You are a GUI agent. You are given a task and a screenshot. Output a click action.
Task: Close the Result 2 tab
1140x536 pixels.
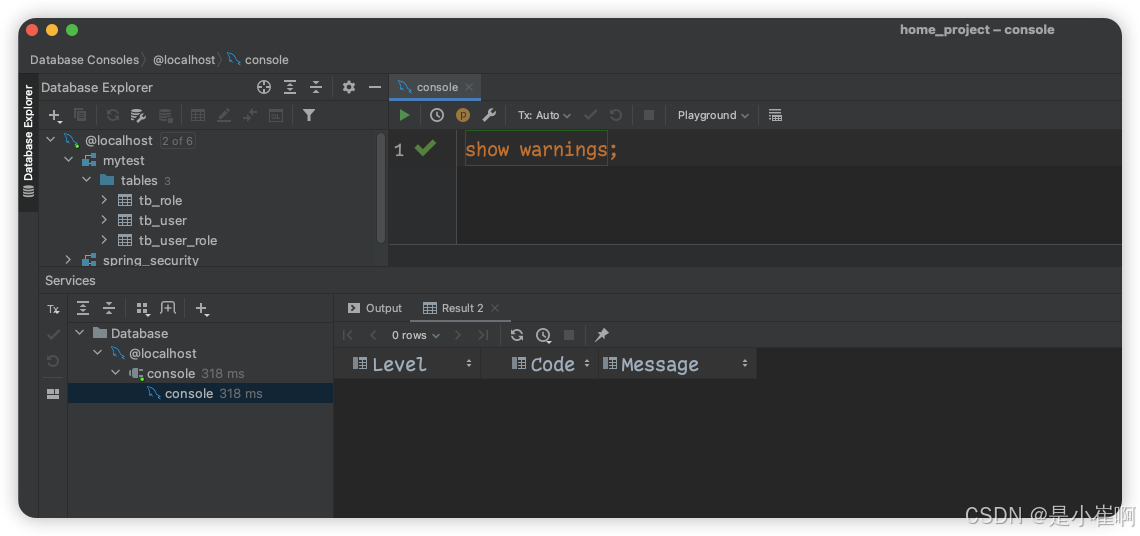(x=495, y=308)
